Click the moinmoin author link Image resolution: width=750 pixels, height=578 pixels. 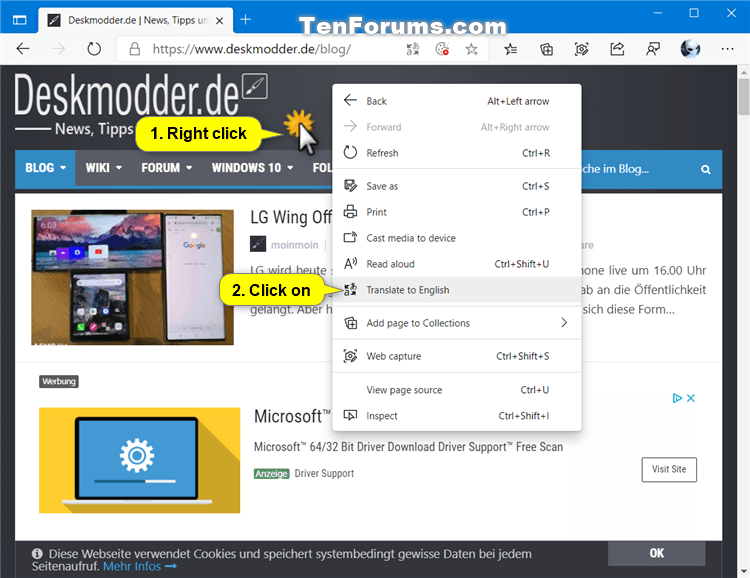(x=295, y=245)
